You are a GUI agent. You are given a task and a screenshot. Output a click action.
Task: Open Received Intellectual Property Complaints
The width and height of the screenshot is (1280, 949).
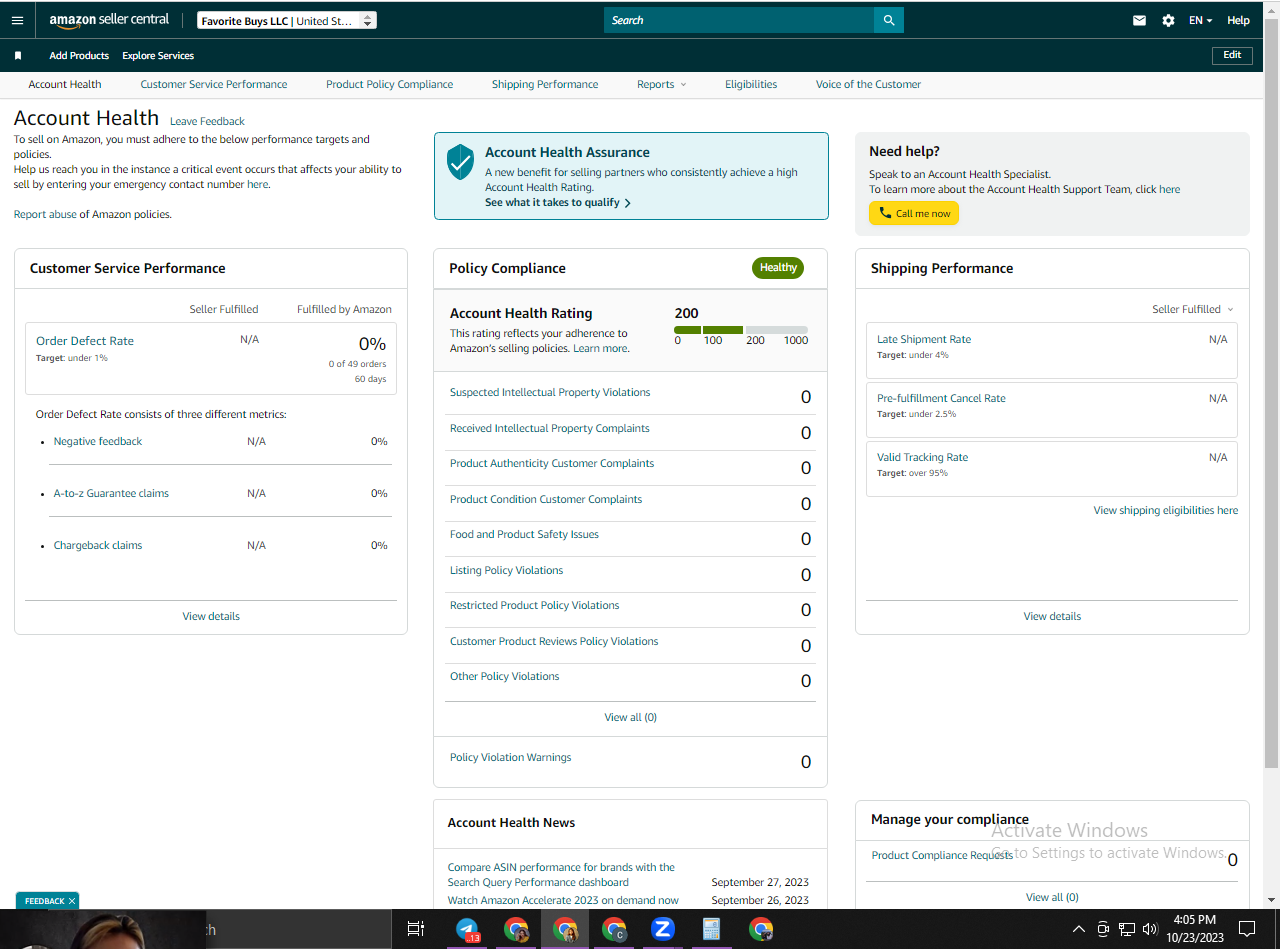pos(550,428)
